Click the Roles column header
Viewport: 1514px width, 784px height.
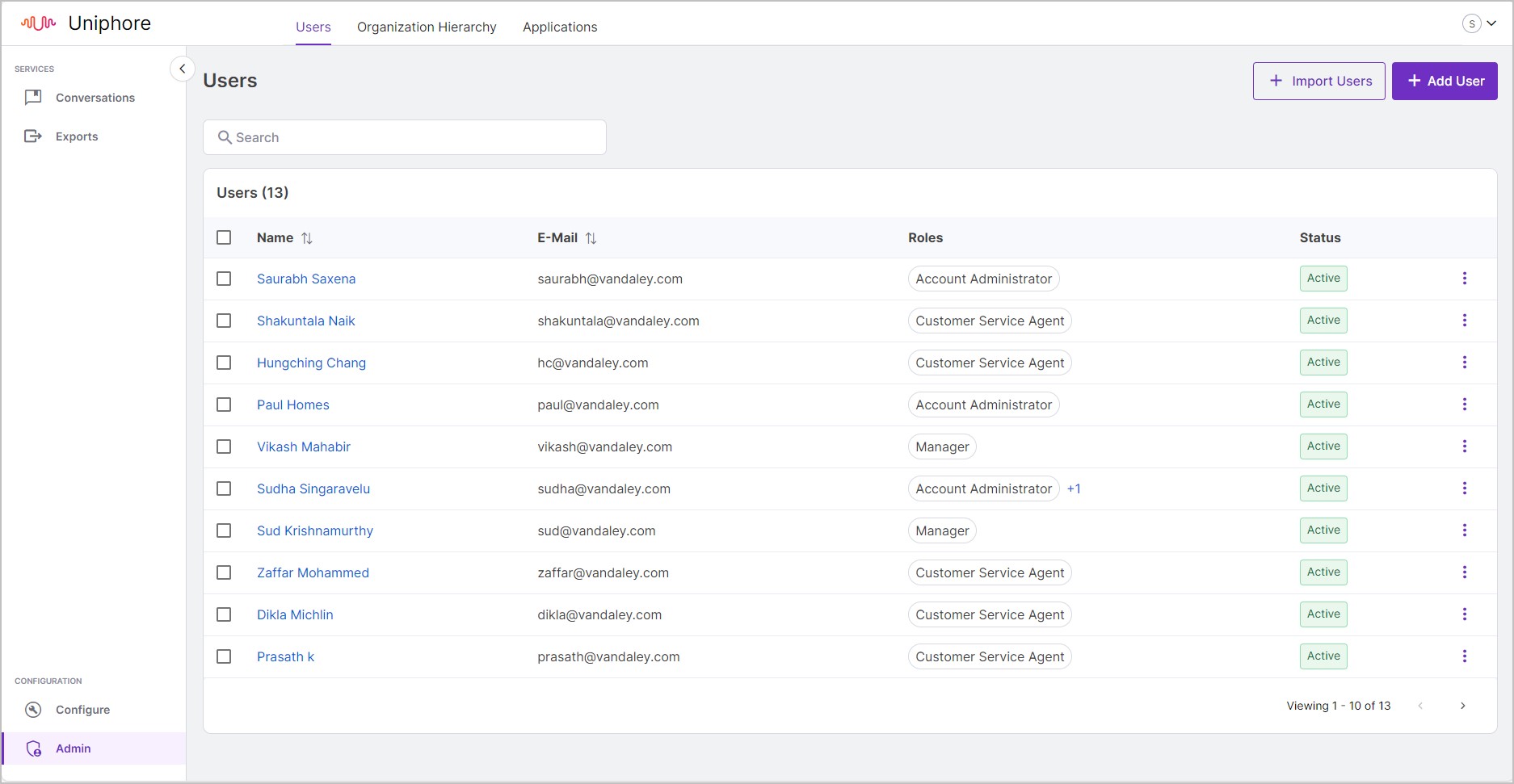925,237
